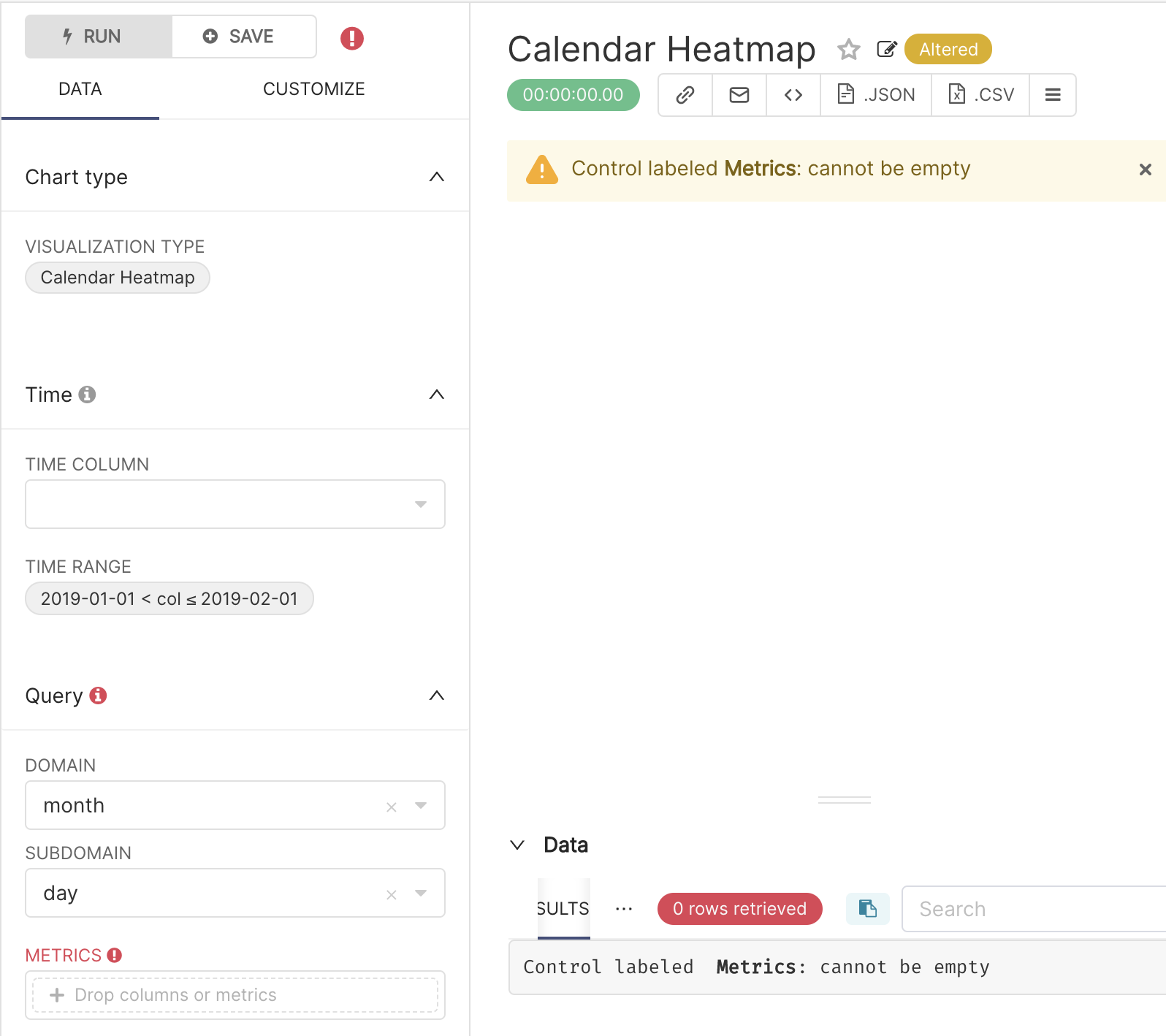Open the hamburger menu for more chart actions
Image resolution: width=1166 pixels, height=1036 pixels.
1053,95
